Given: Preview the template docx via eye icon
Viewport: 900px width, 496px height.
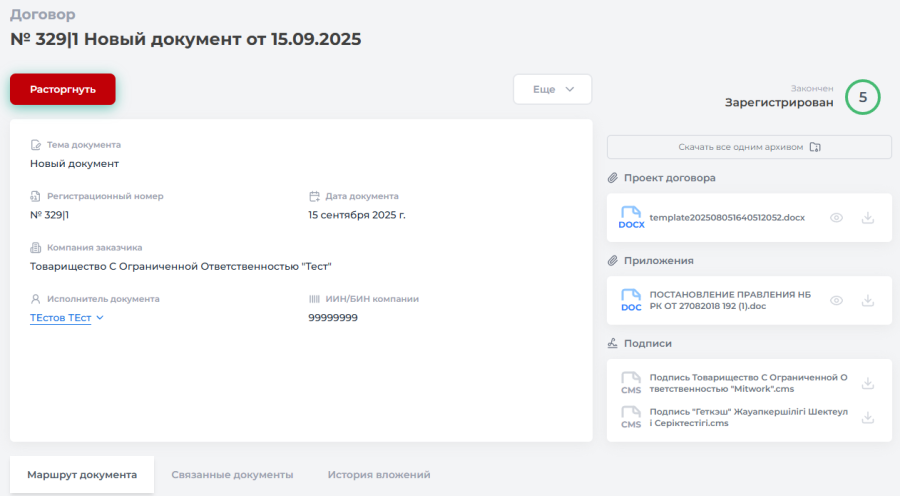Looking at the screenshot, I should click(837, 217).
